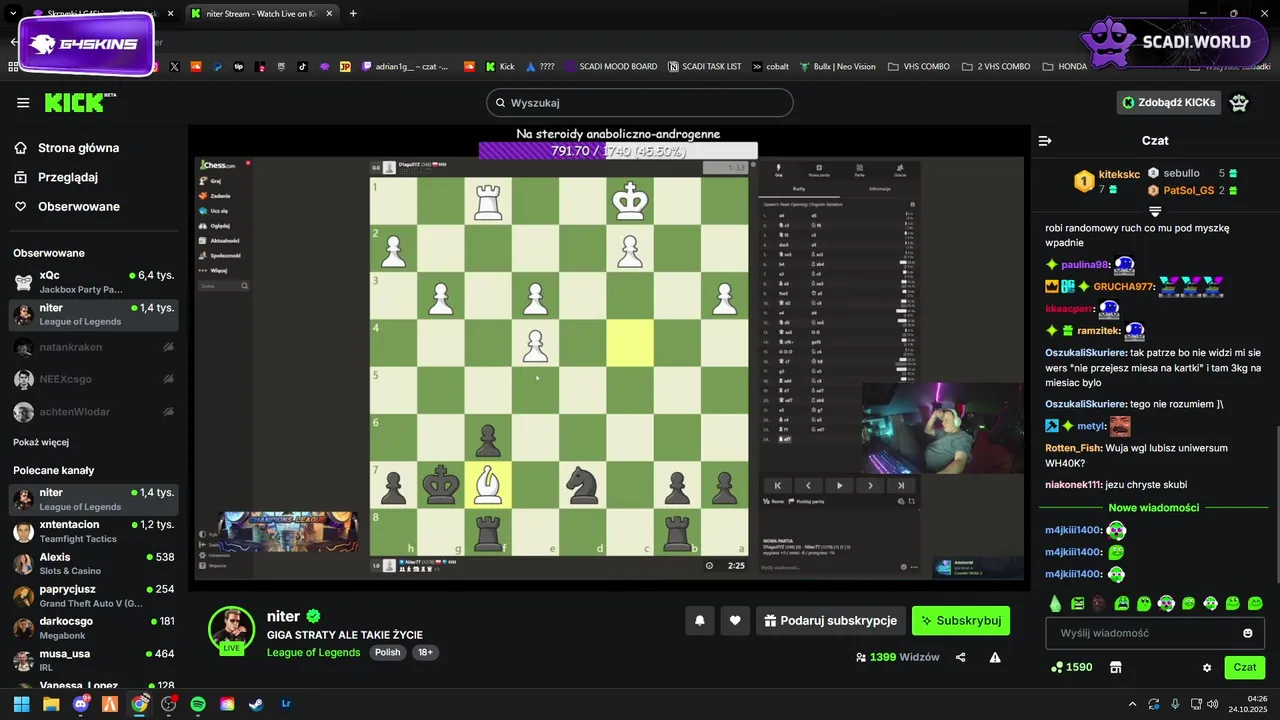
Task: Open chat settings gear icon
Action: (1207, 667)
